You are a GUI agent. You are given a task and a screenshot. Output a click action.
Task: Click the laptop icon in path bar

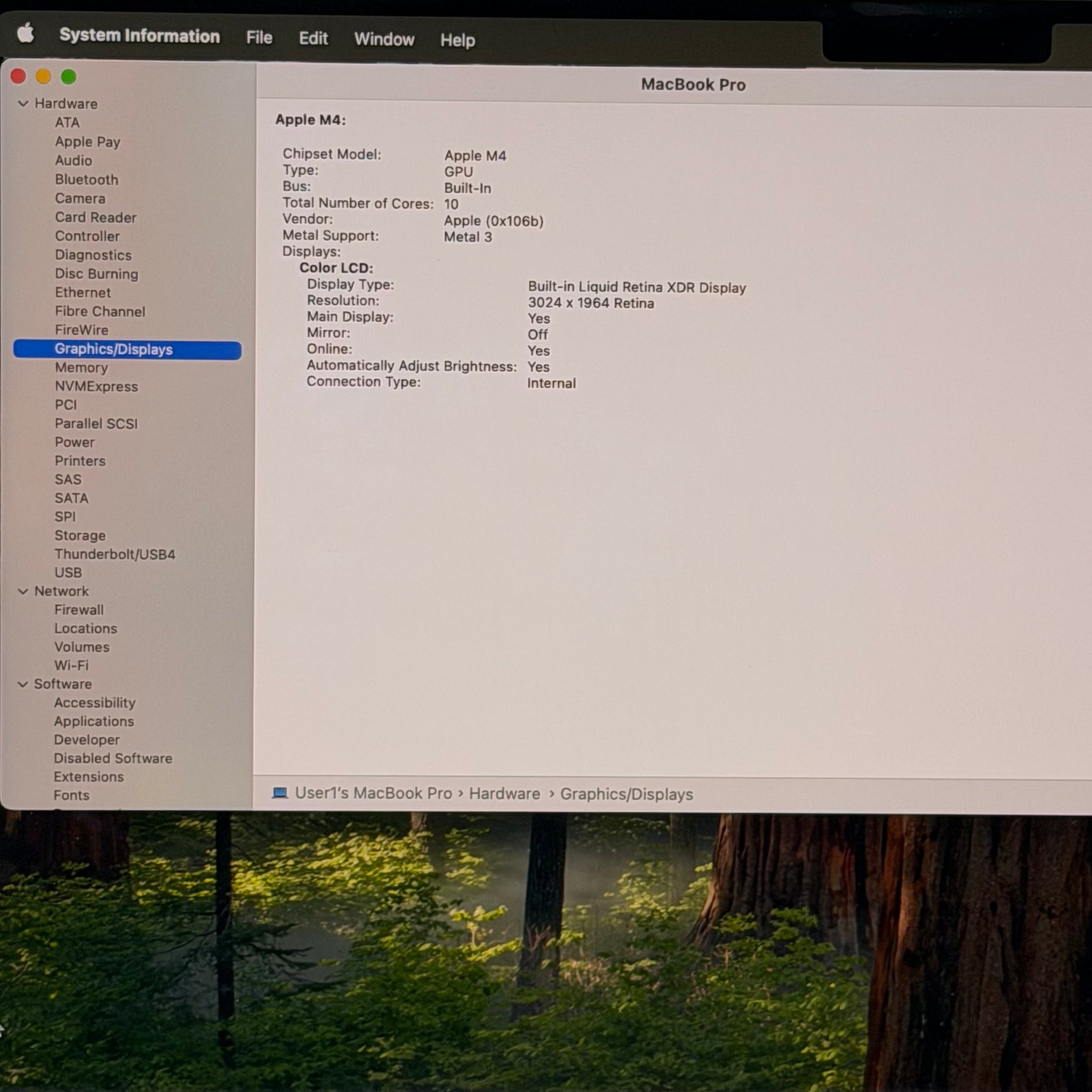[280, 793]
